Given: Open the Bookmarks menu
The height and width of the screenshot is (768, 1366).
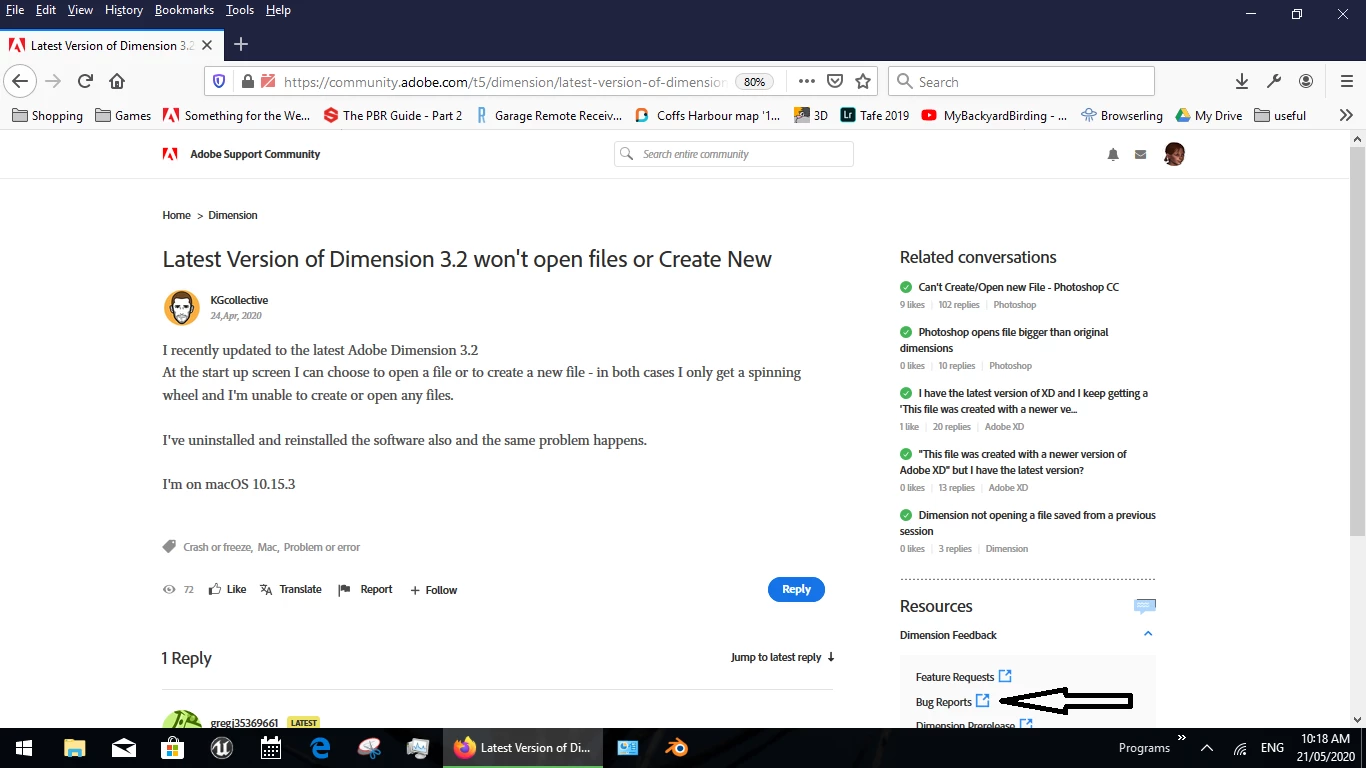Looking at the screenshot, I should [184, 10].
